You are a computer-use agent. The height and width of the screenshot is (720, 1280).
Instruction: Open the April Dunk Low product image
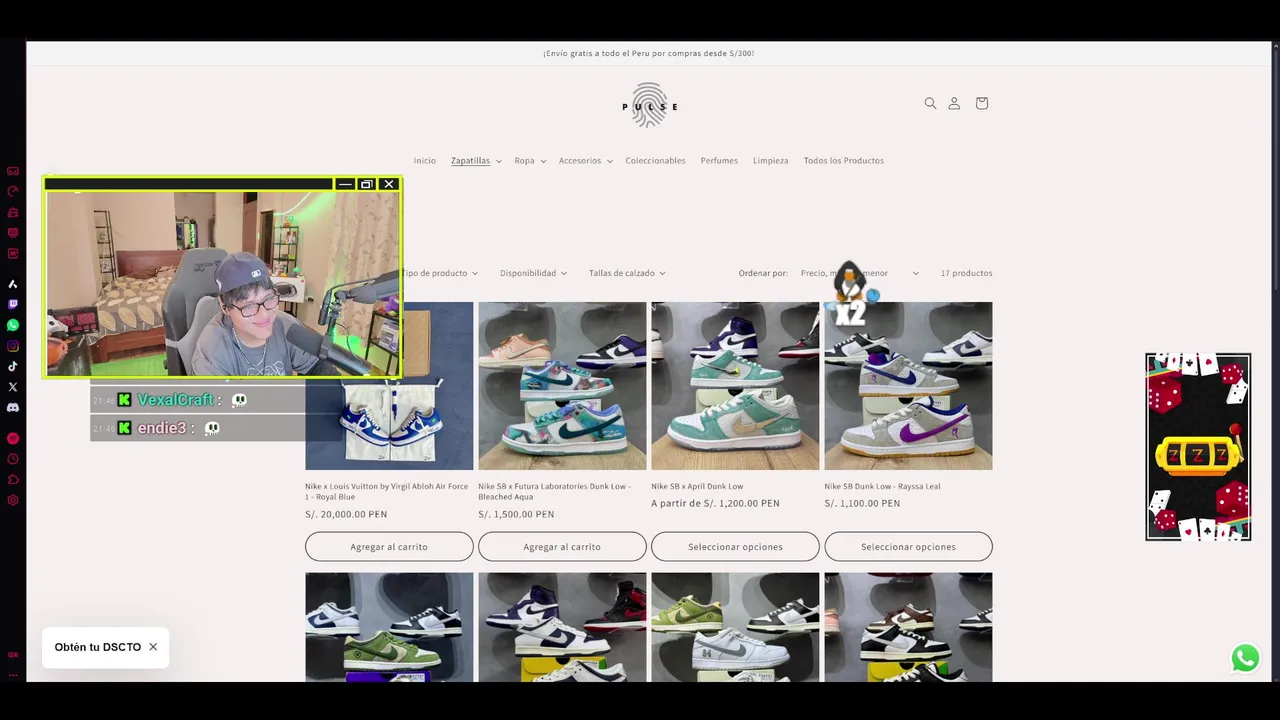coord(735,386)
